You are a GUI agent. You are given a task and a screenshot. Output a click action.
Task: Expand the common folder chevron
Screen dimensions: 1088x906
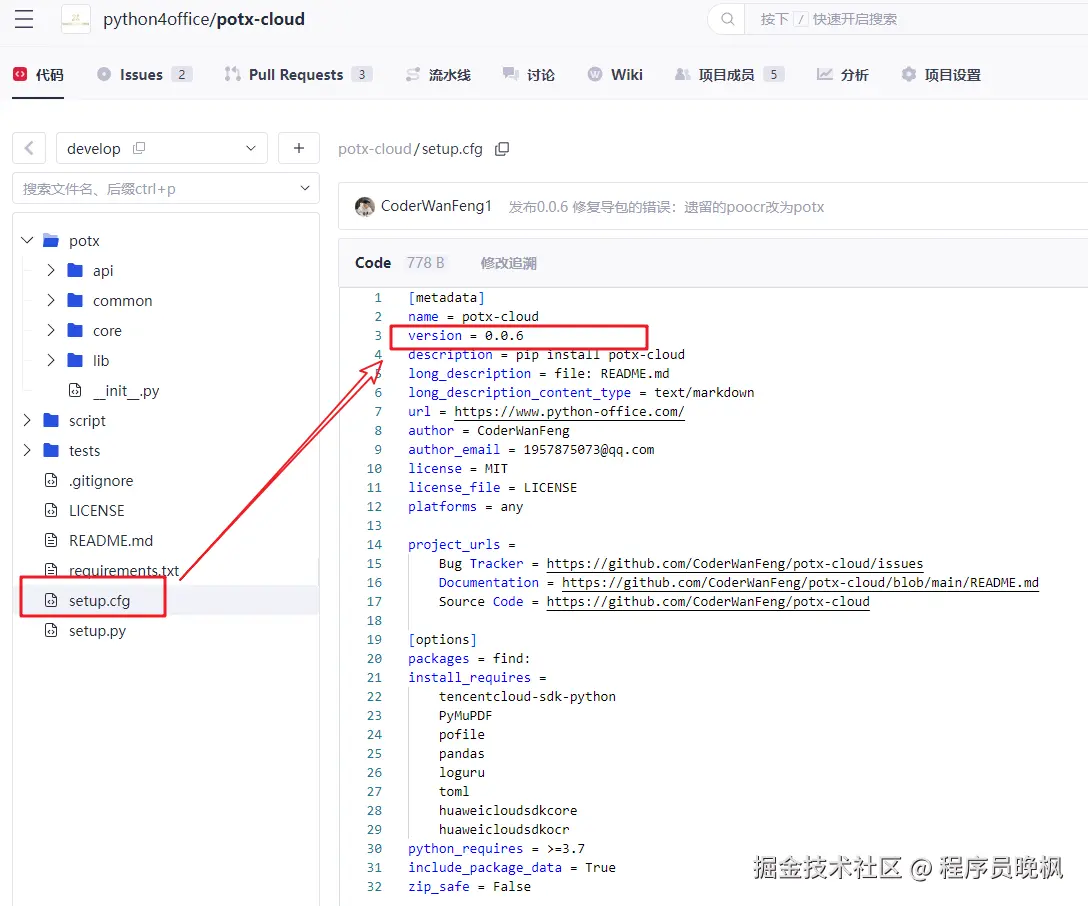coord(51,300)
